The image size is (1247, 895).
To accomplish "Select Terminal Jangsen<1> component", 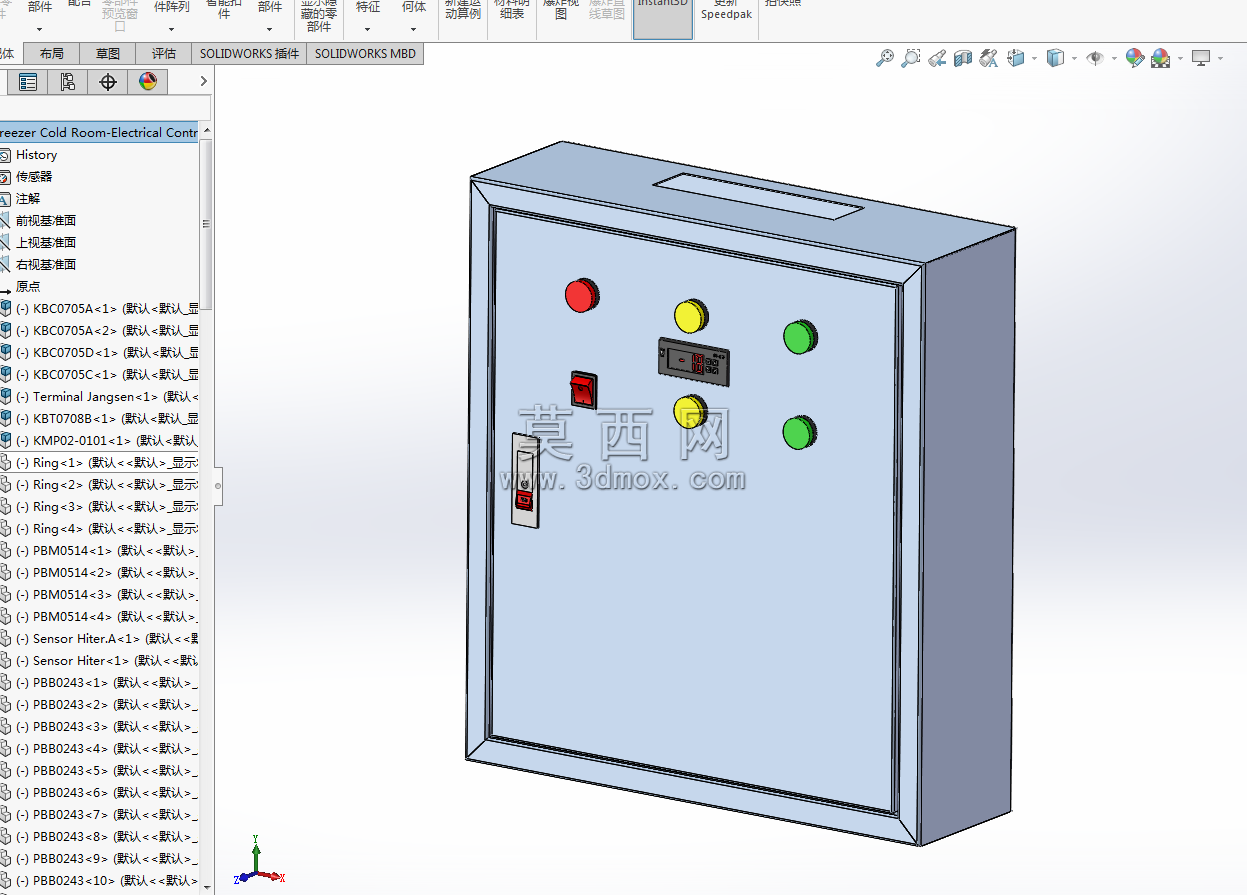I will coord(99,397).
